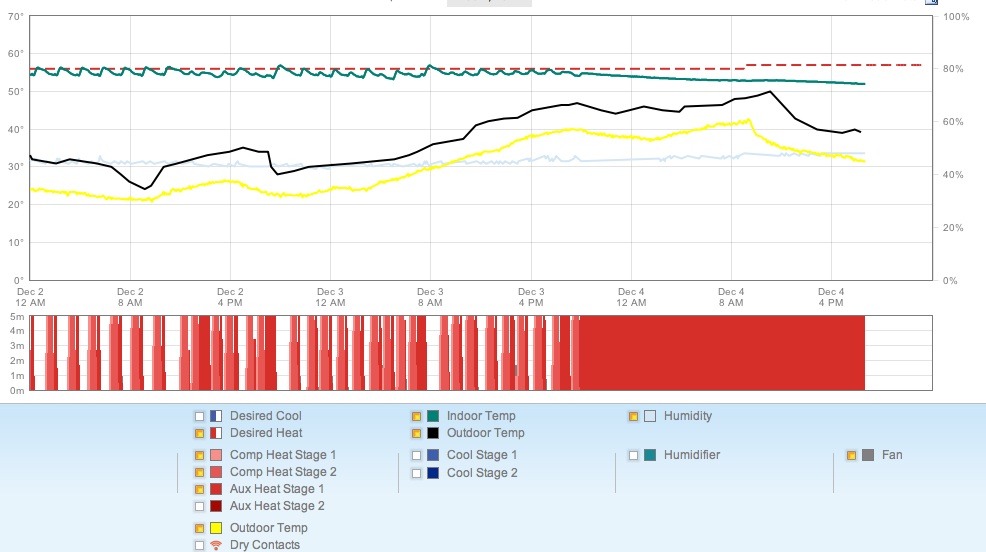
Task: Click the 'Cool Stage 2' label
Action: [x=482, y=473]
